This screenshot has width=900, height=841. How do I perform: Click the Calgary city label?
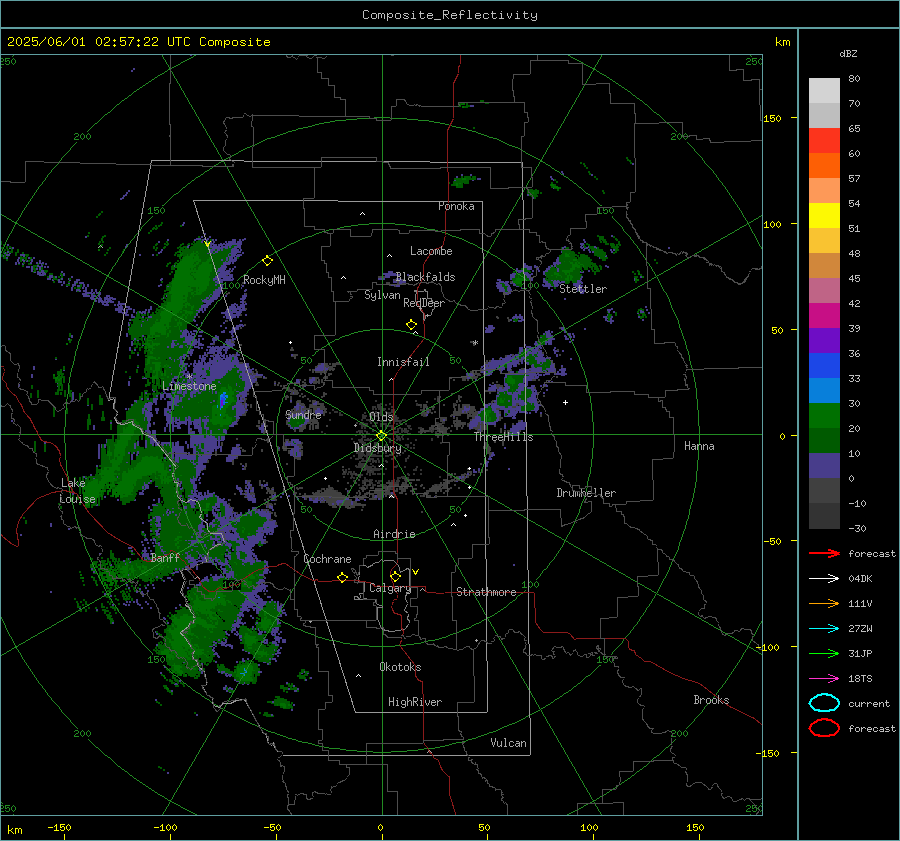click(390, 588)
